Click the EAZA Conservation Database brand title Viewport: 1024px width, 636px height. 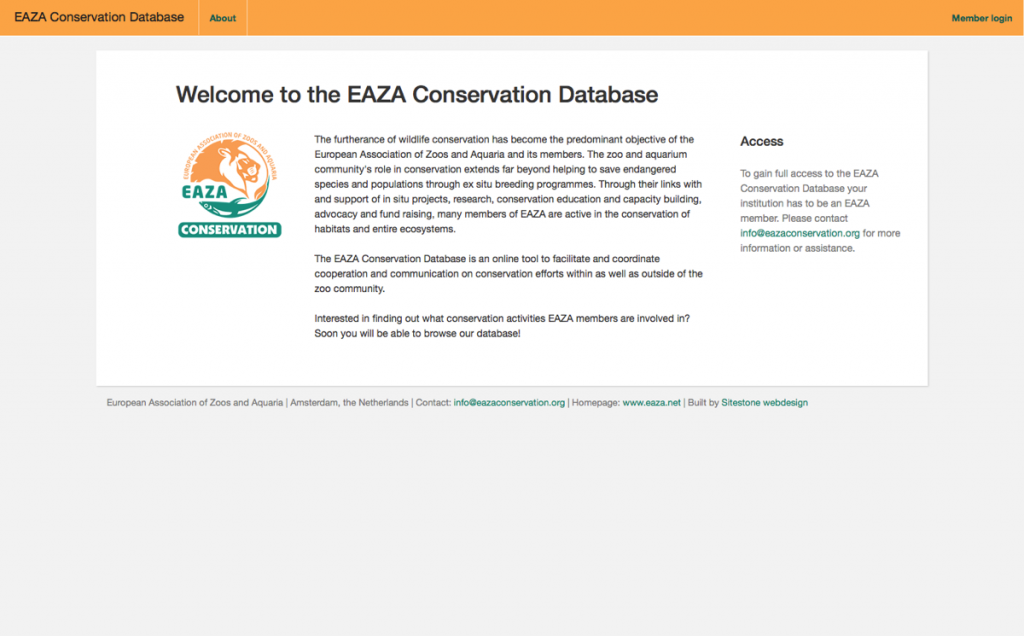99,17
